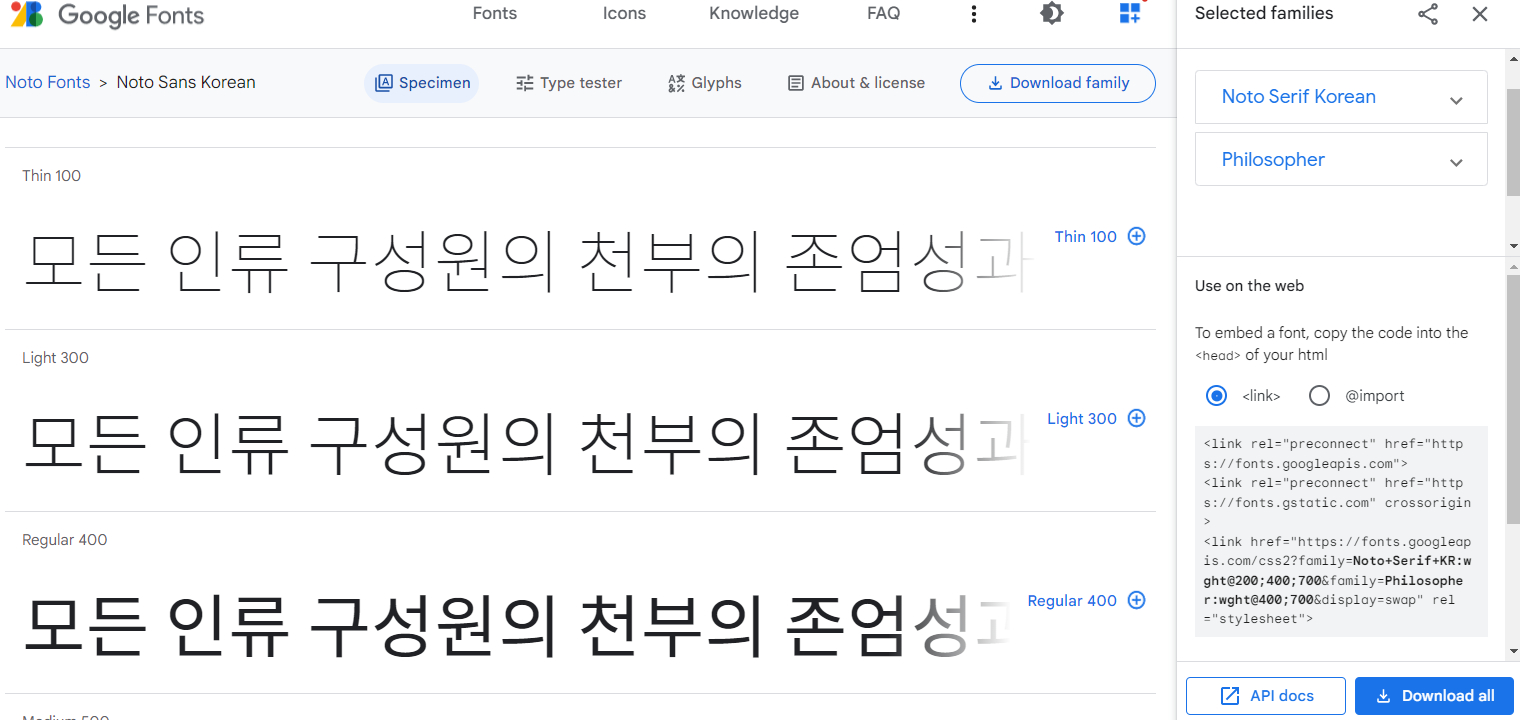Open the selected families grid icon

point(1130,13)
